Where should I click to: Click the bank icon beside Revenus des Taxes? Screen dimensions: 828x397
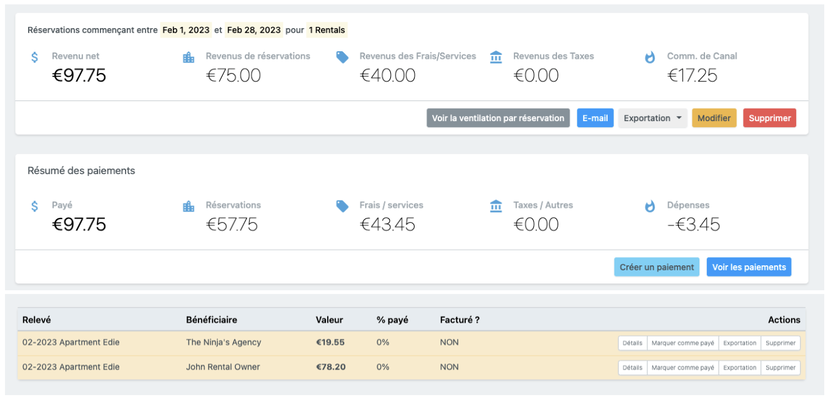(x=496, y=58)
